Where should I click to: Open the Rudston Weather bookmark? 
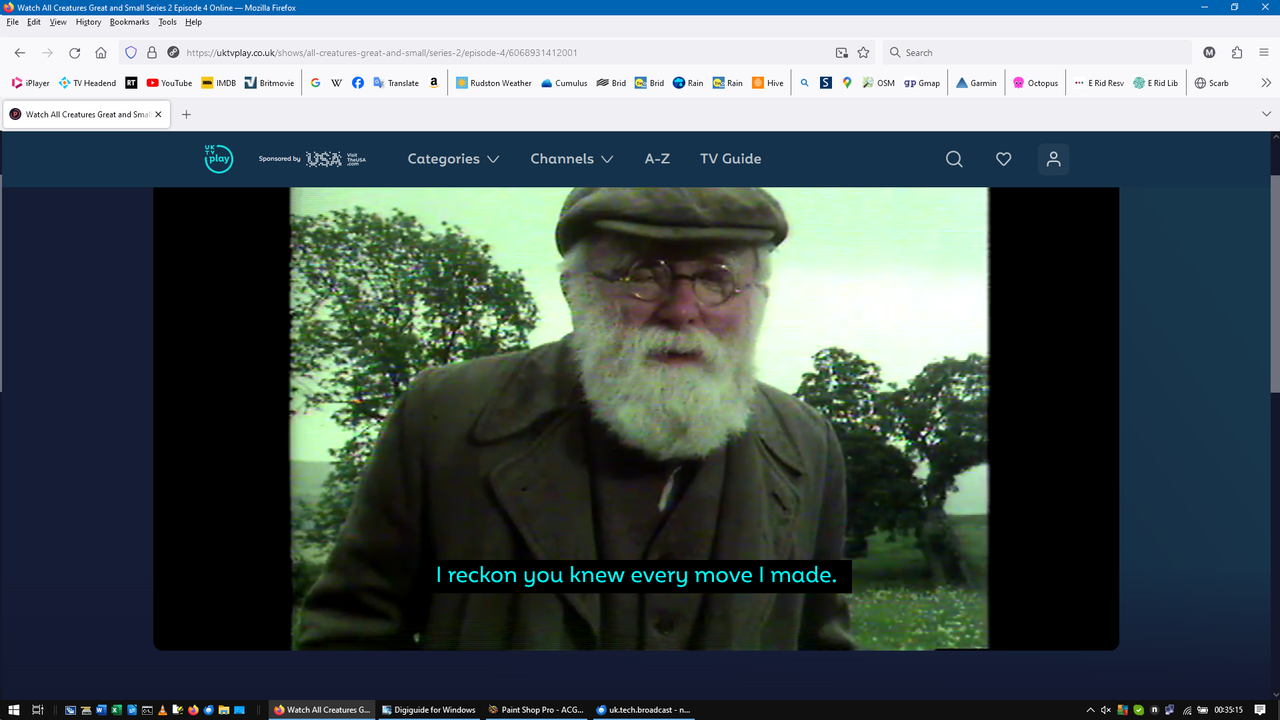494,83
